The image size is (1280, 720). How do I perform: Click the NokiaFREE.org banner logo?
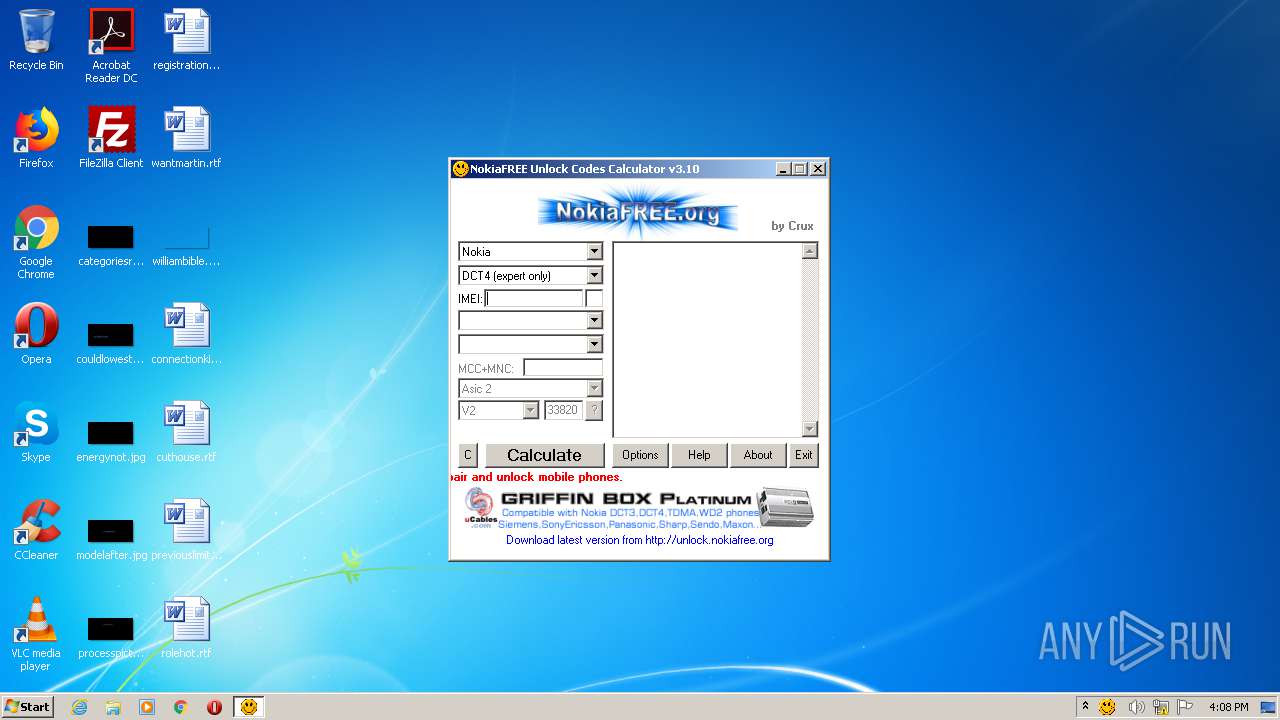tap(637, 212)
